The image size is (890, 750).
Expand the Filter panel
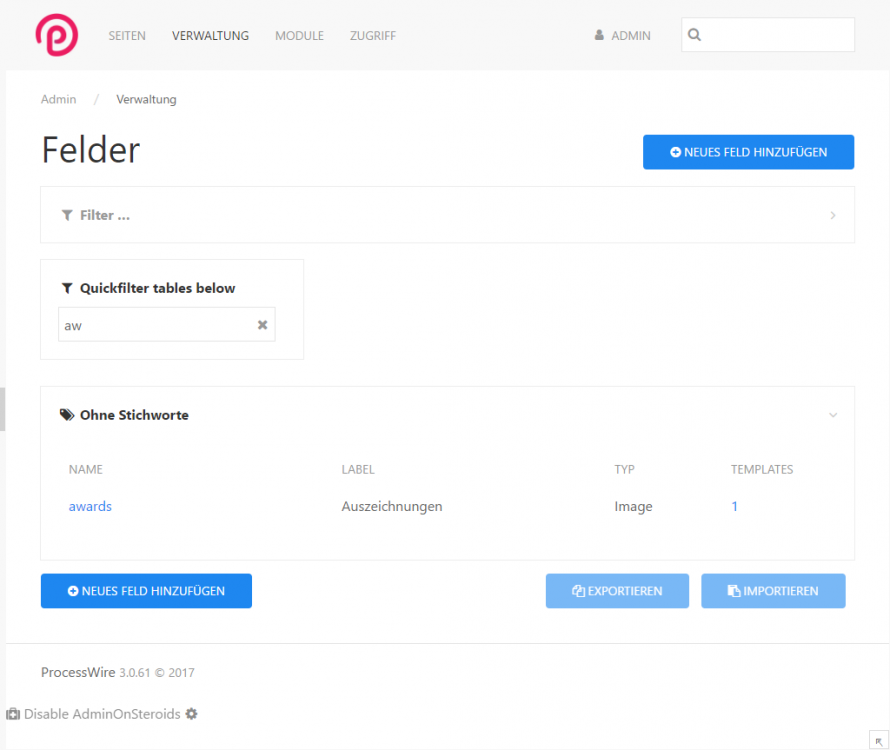(833, 214)
